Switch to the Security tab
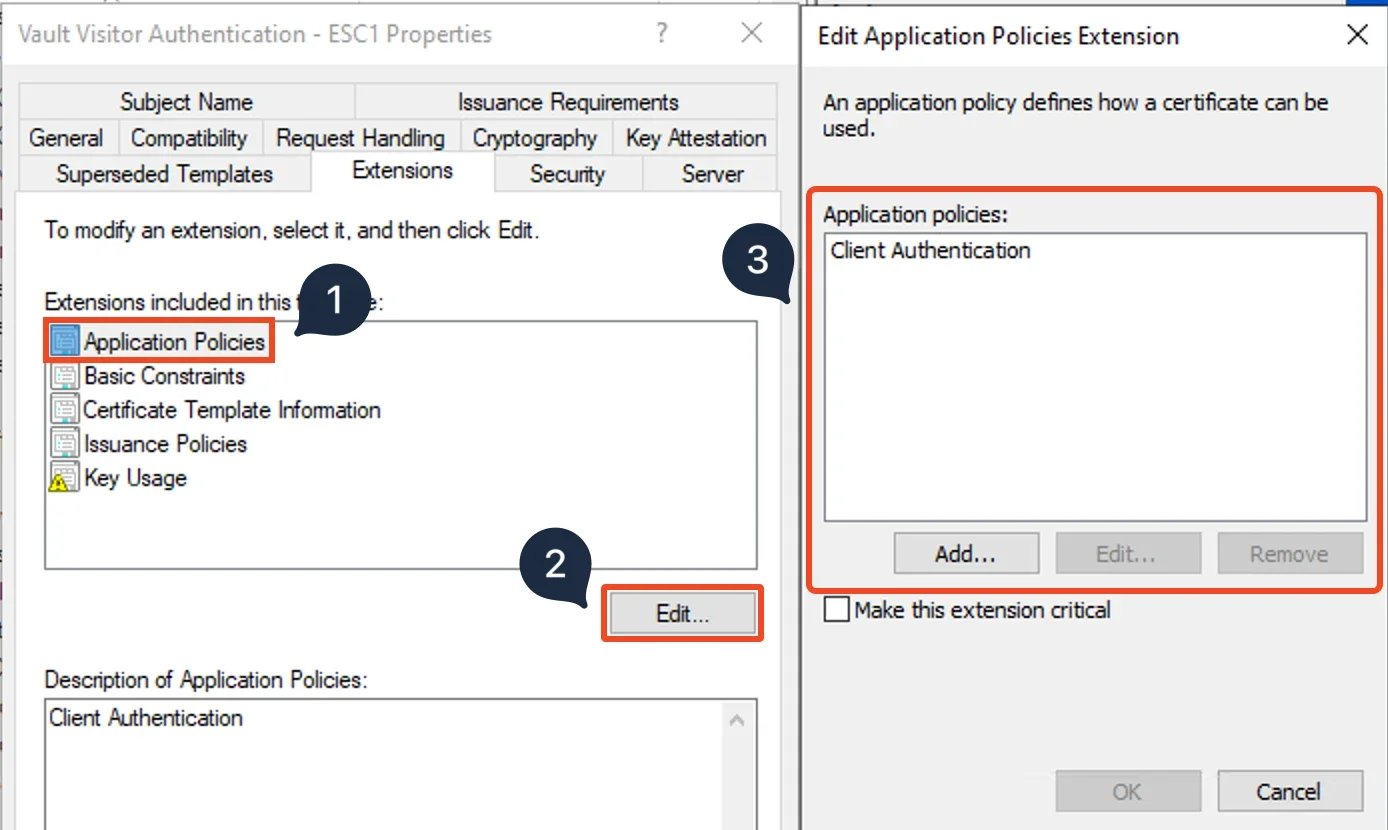Screen dimensions: 1388x830 [x=567, y=174]
